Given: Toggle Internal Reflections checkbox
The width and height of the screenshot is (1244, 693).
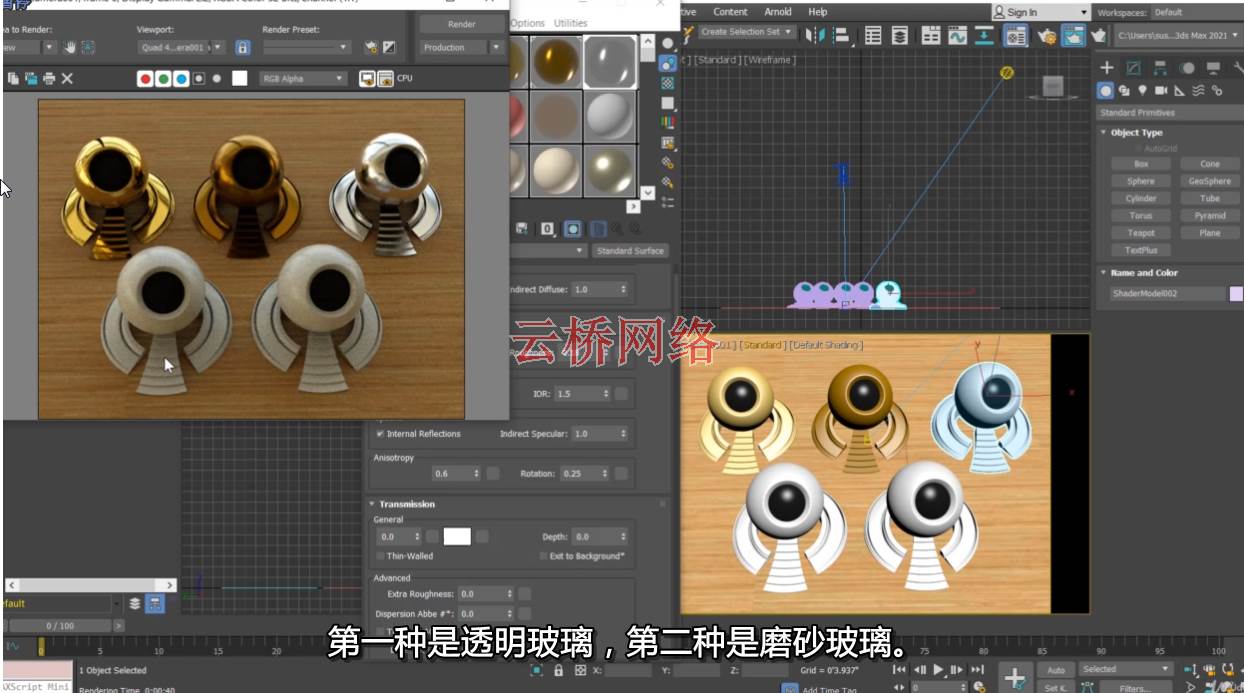Looking at the screenshot, I should point(380,434).
